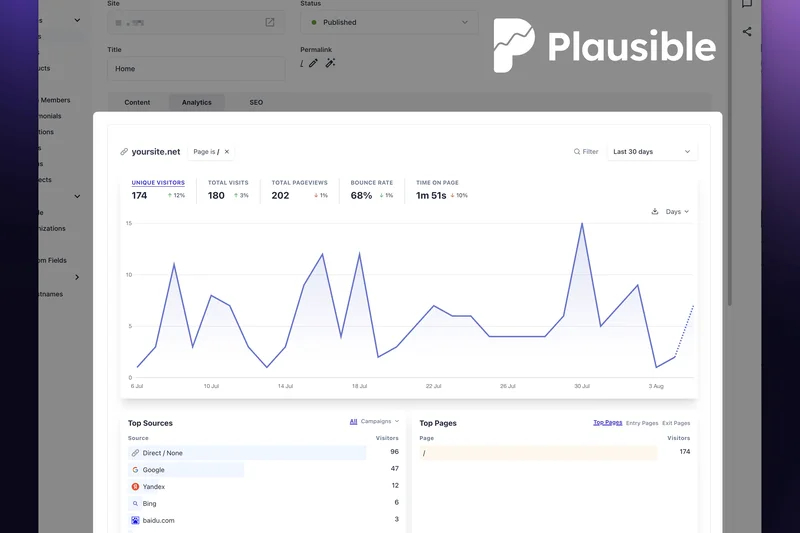Click the Bing source row
Image resolution: width=800 pixels, height=533 pixels.
click(263, 503)
